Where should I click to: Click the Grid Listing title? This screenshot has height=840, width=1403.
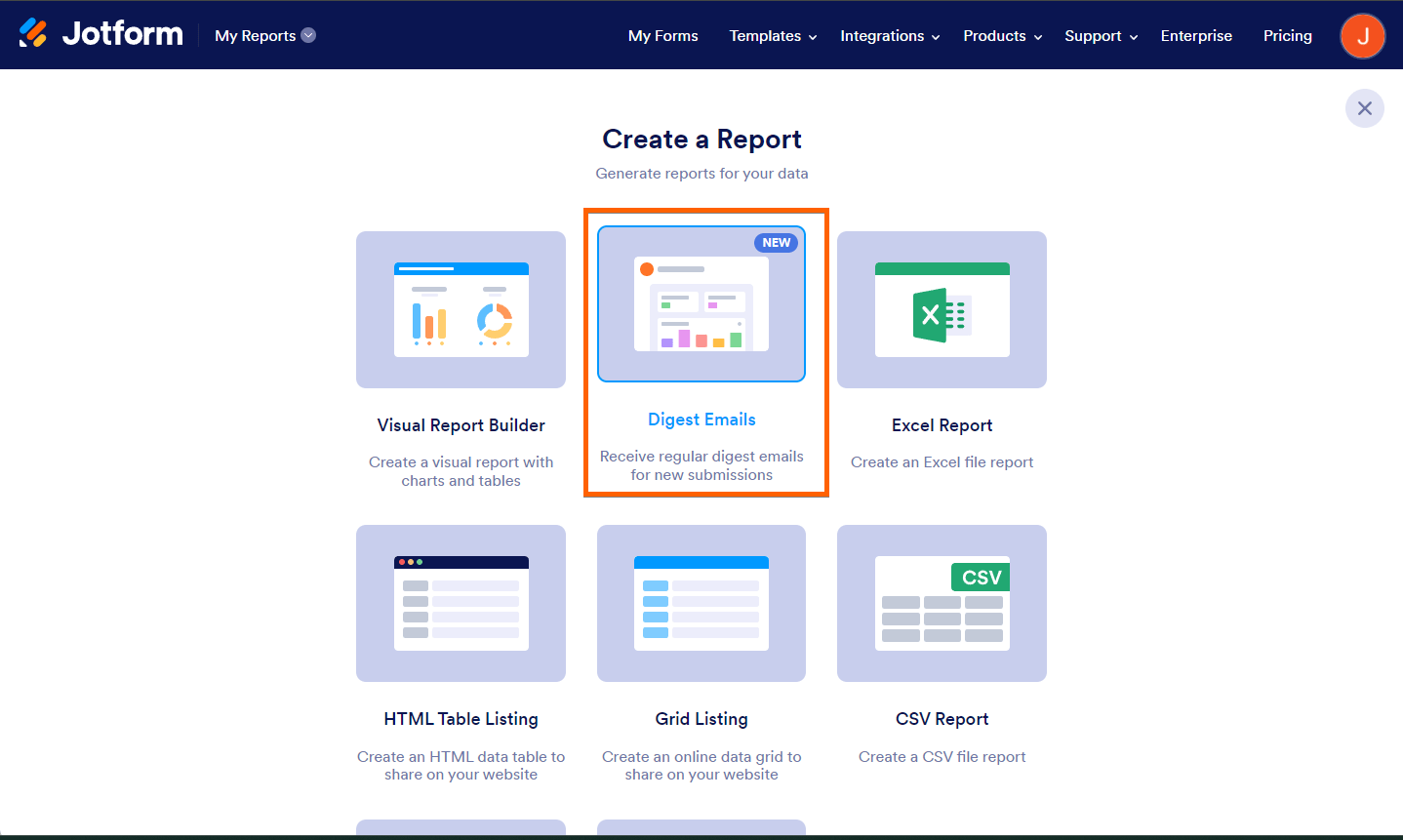pyautogui.click(x=701, y=719)
